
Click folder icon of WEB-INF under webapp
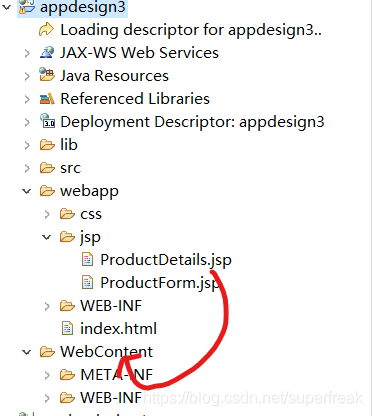(67, 306)
